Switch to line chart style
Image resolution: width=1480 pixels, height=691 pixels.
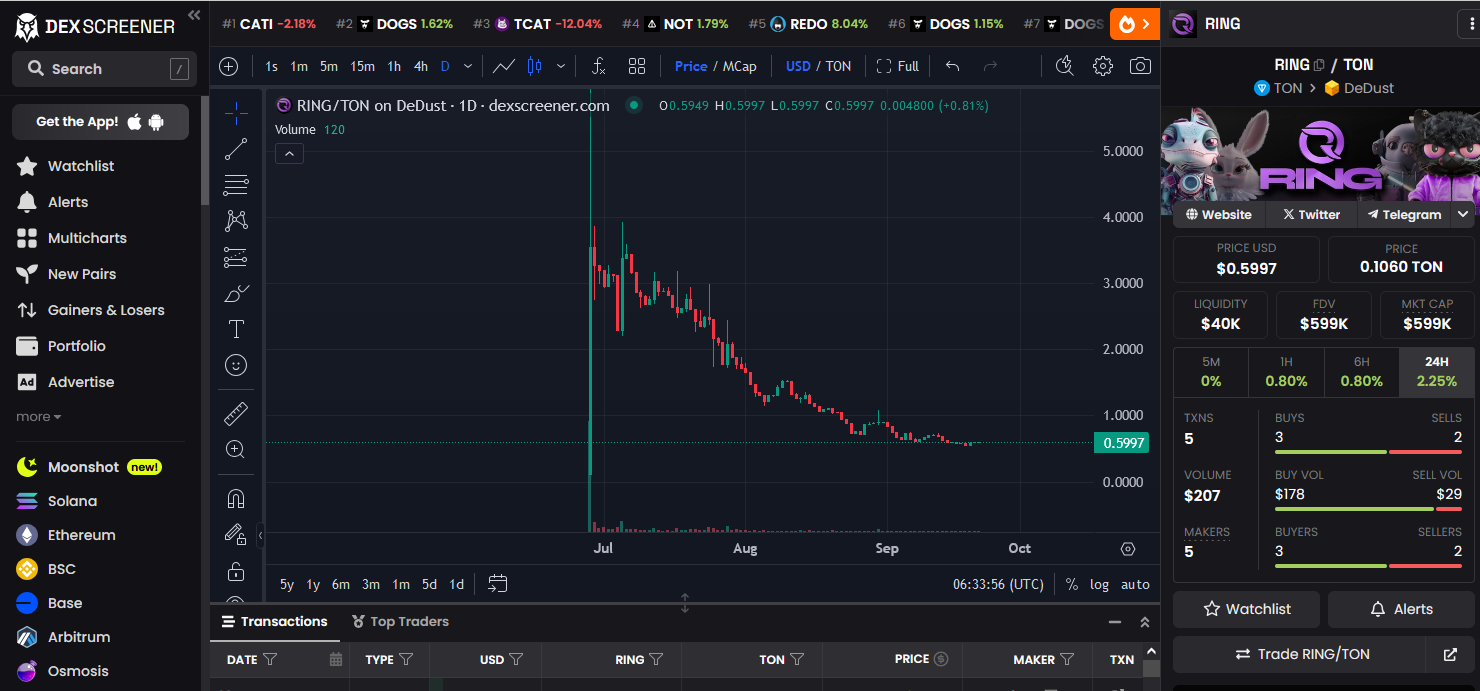pos(505,66)
